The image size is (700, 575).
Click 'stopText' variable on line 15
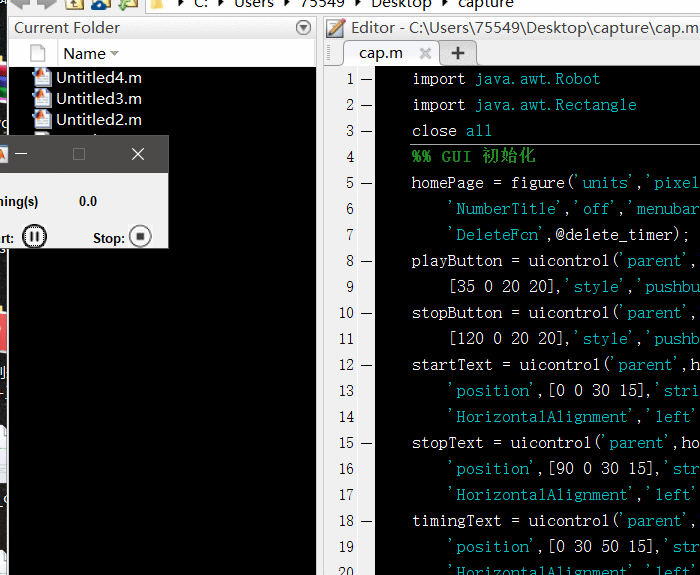(447, 443)
